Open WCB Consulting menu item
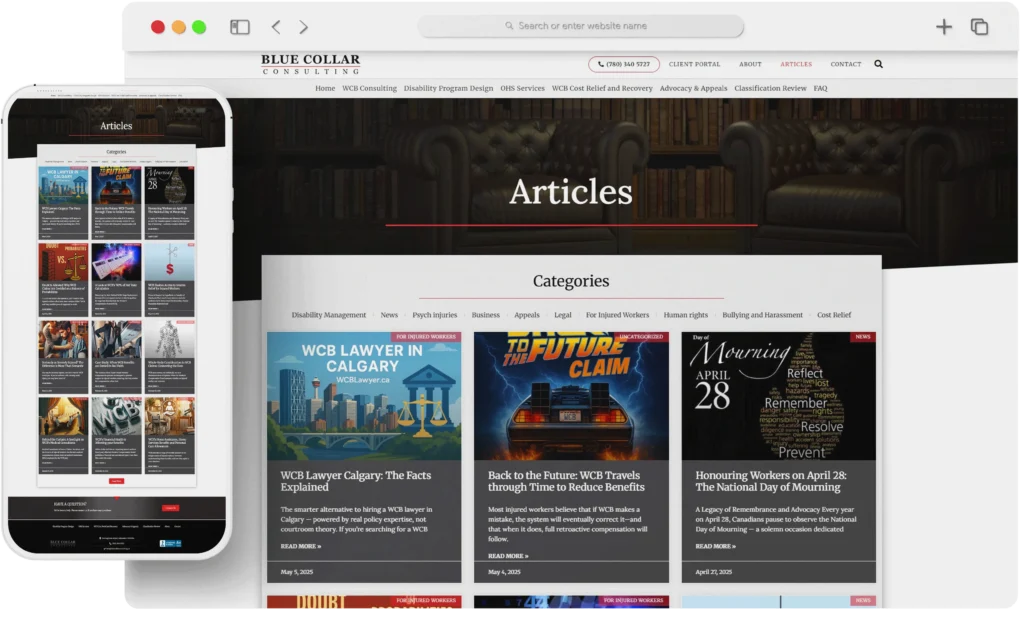This screenshot has height=617, width=1024. [369, 88]
